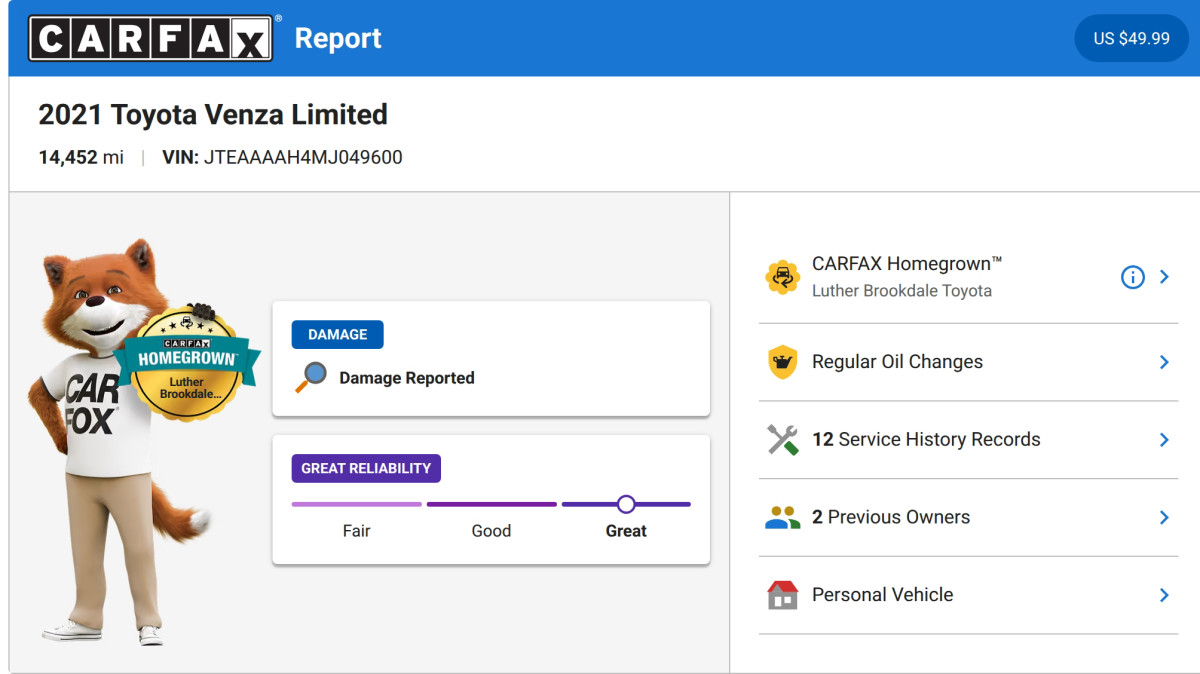Screen dimensions: 1200x674
Task: Click the GREAT RELIABILITY purple tag
Action: (x=366, y=468)
